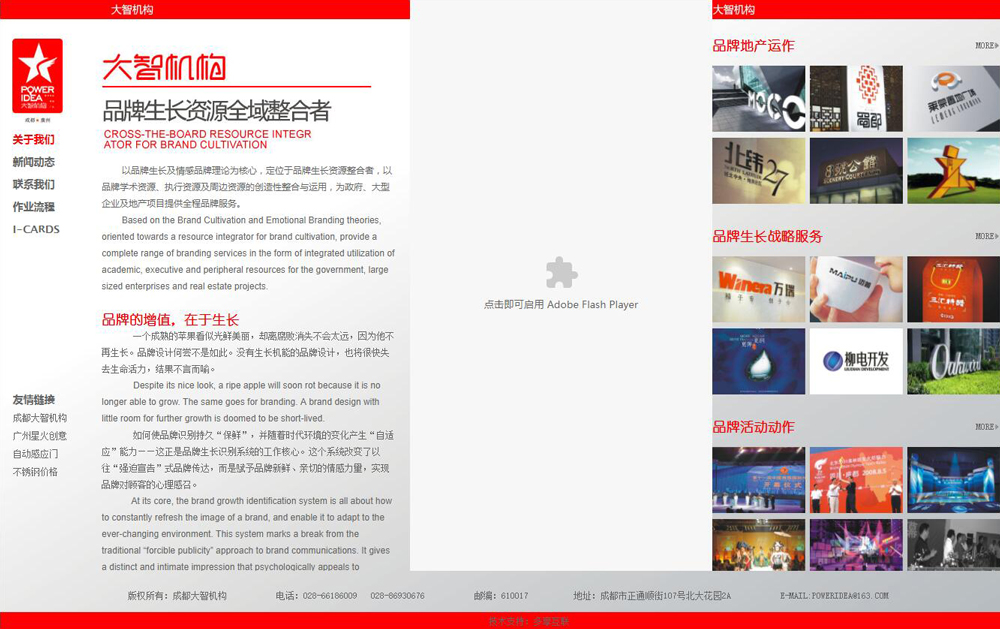
Task: Open 品牌生长战略服务 section heading
Action: pyautogui.click(x=767, y=237)
